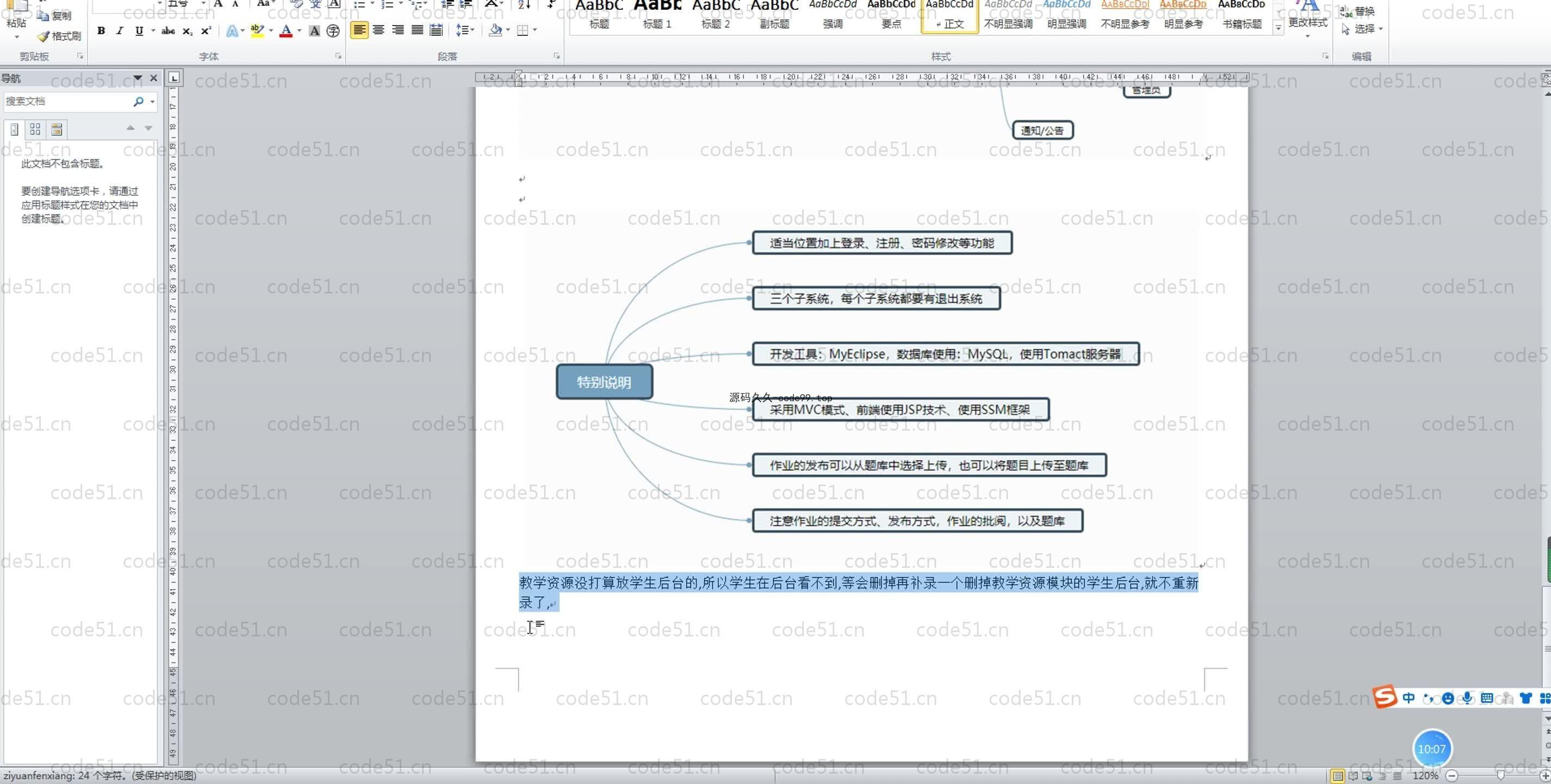Click the Copy (复制) button

[x=53, y=15]
